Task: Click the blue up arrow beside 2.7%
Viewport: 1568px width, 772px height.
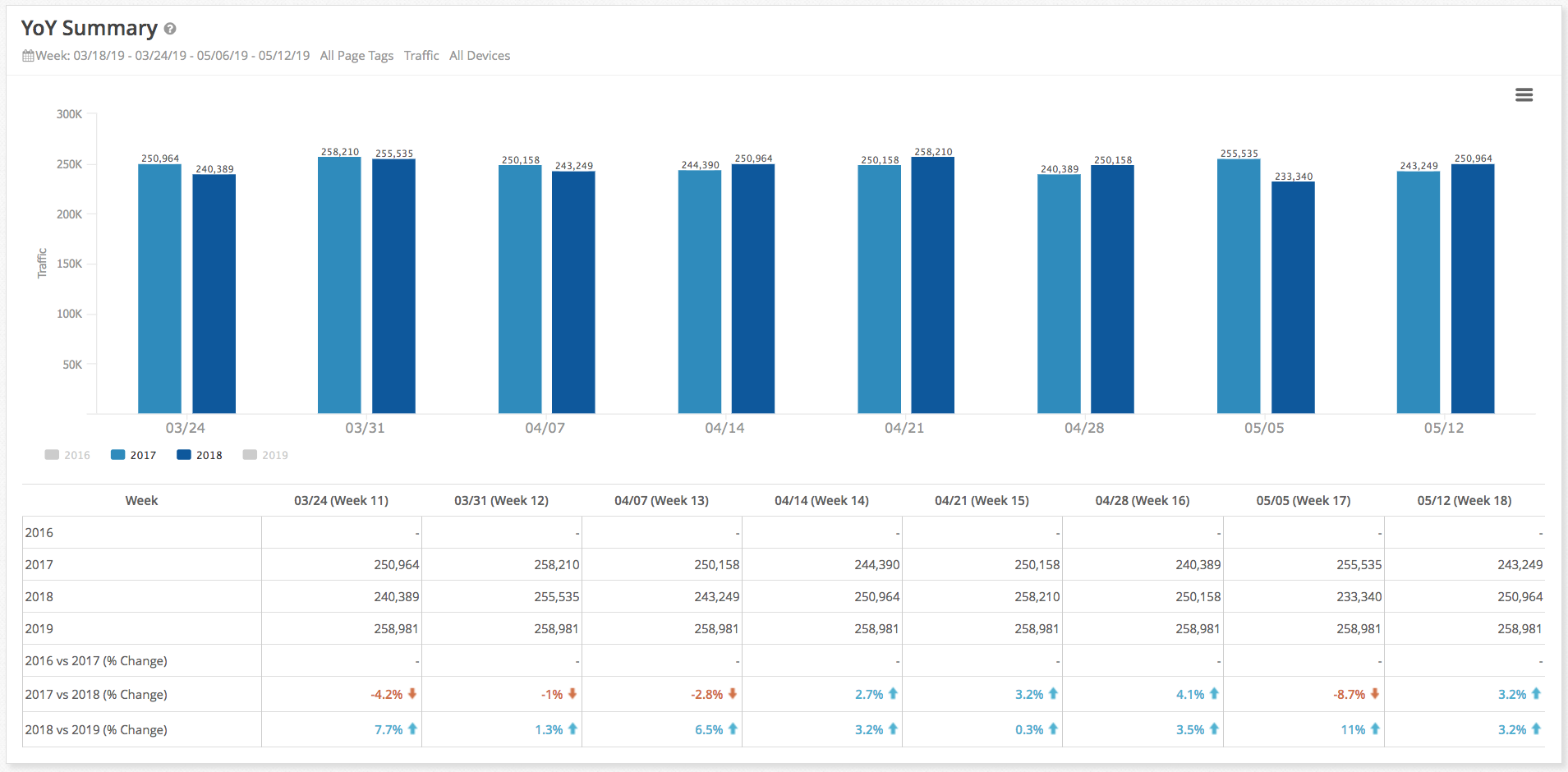Action: point(893,694)
